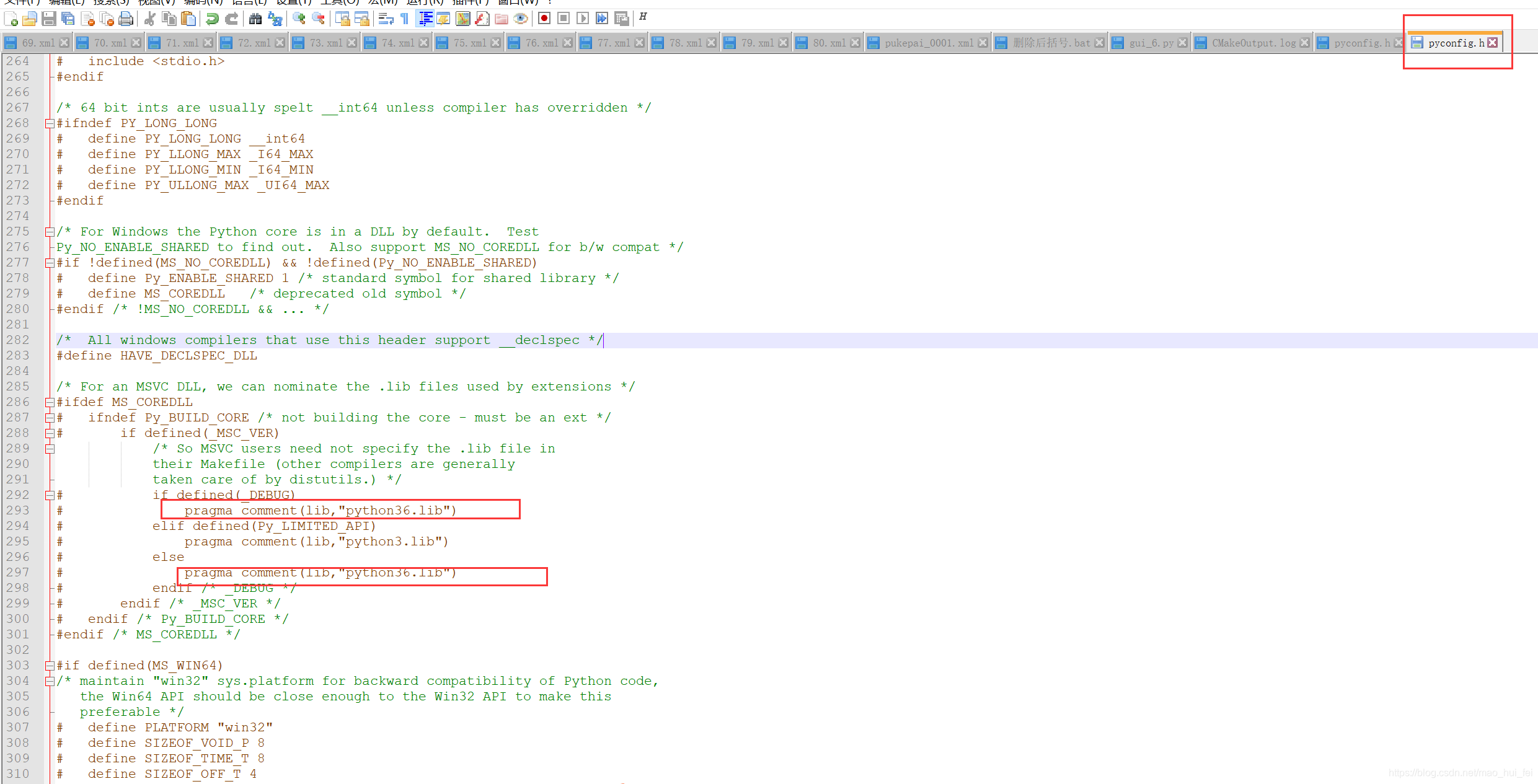Click the 'include <stdio.h>' line
The image size is (1538, 784).
pos(156,61)
